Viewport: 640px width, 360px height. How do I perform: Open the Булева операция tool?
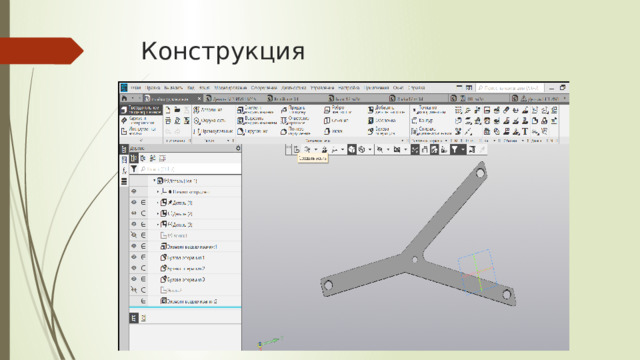click(381, 131)
